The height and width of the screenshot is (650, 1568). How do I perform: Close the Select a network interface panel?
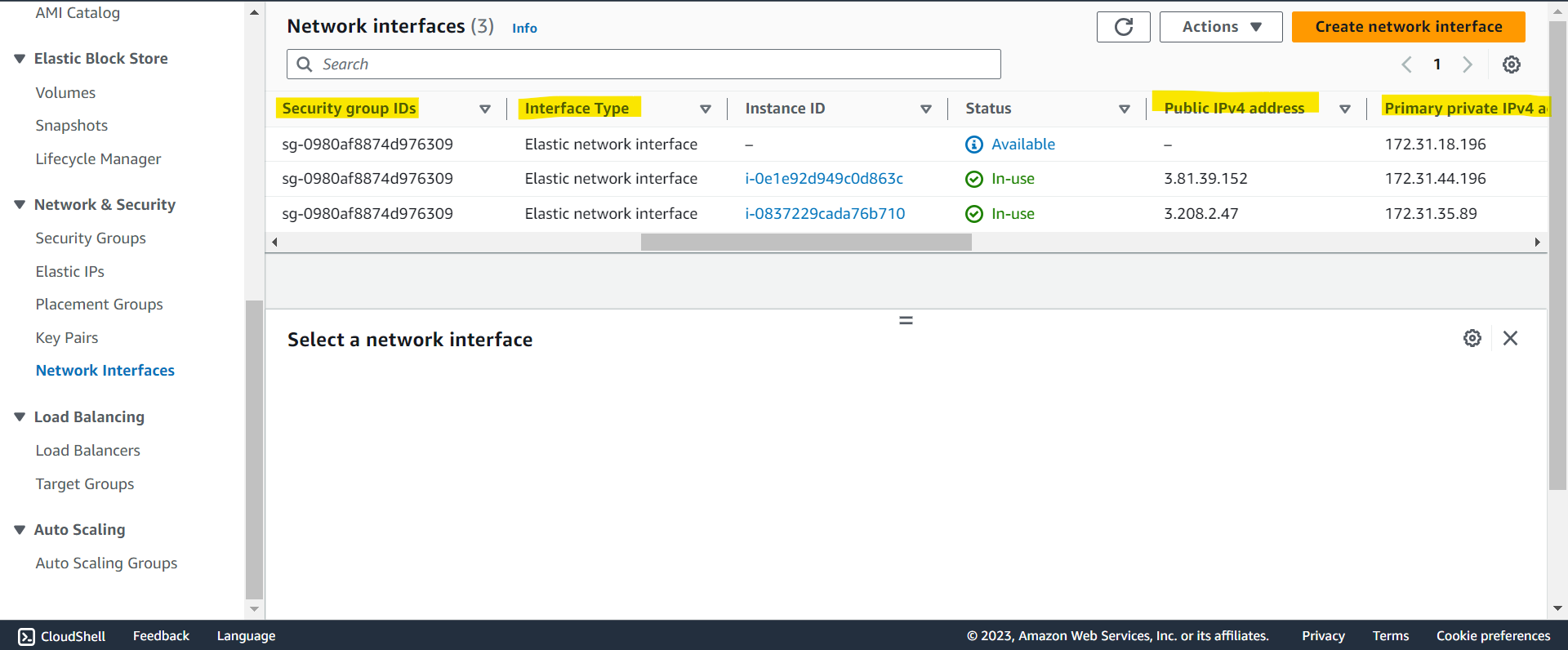[1510, 338]
